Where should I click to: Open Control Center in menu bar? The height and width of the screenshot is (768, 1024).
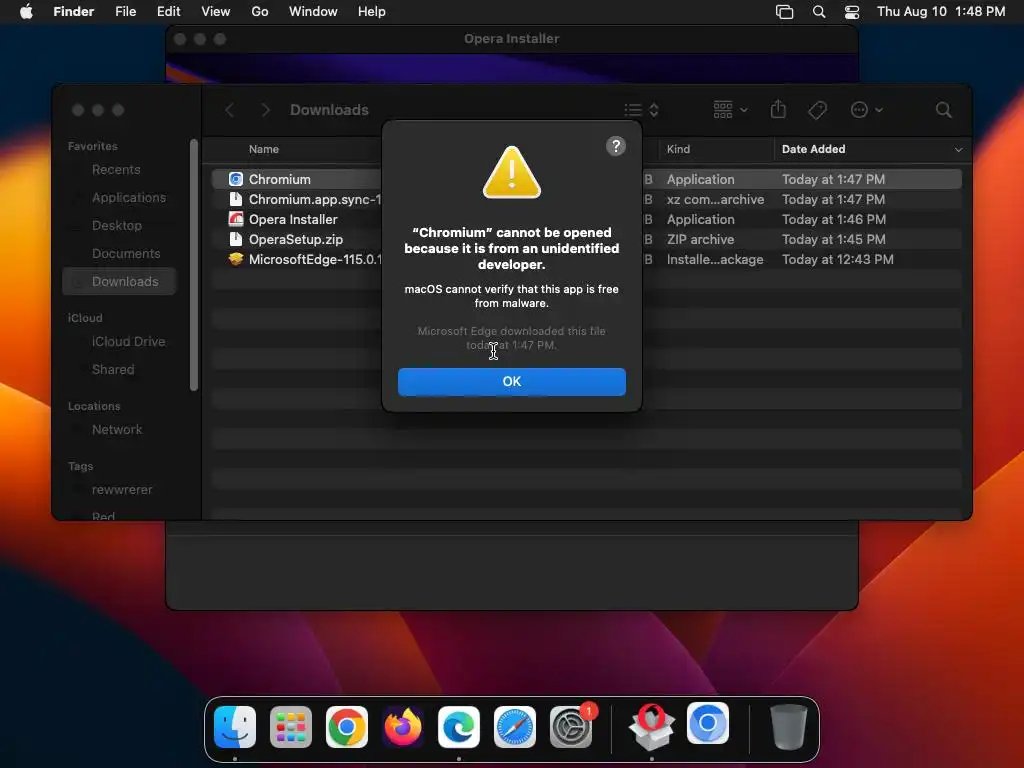click(x=852, y=12)
